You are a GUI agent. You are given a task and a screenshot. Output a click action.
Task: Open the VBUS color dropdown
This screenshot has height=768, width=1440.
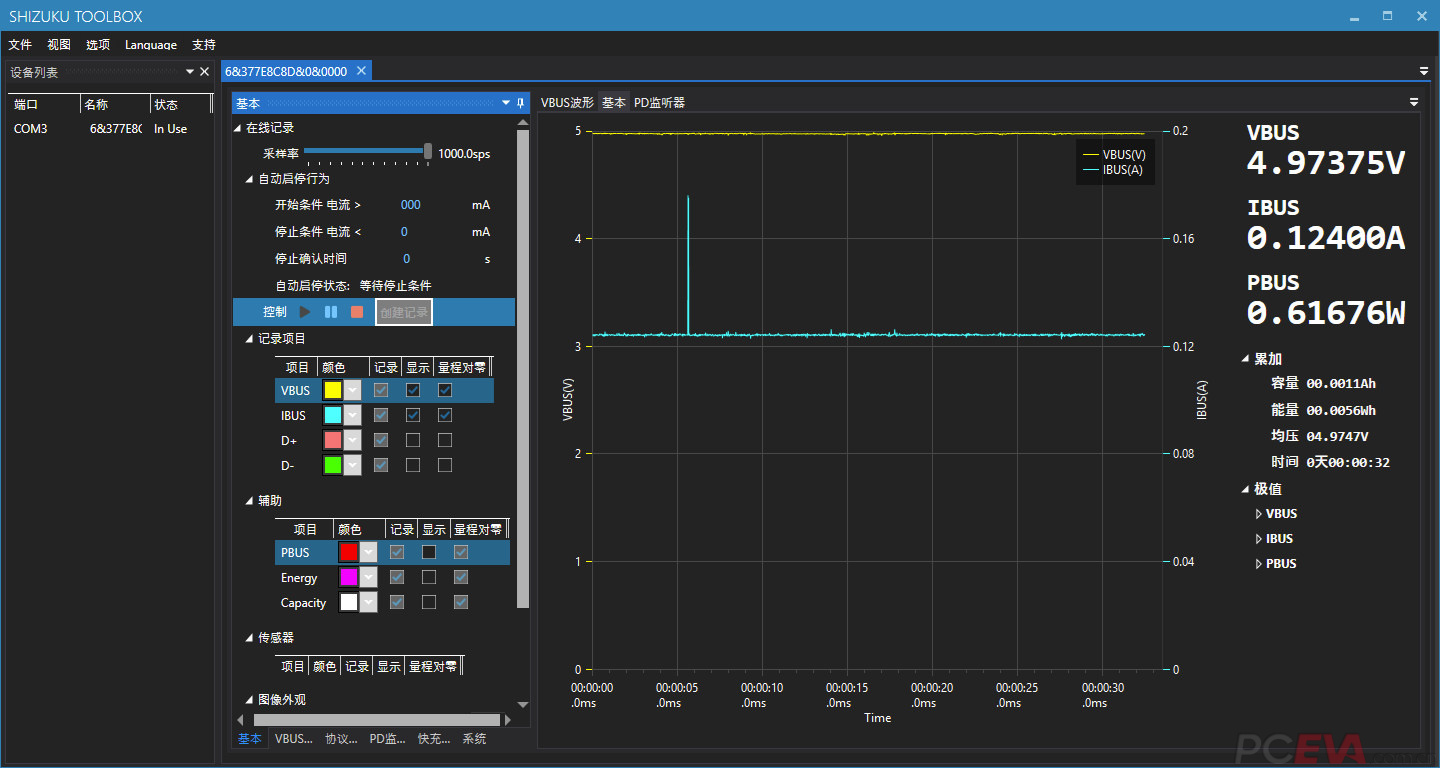[352, 390]
